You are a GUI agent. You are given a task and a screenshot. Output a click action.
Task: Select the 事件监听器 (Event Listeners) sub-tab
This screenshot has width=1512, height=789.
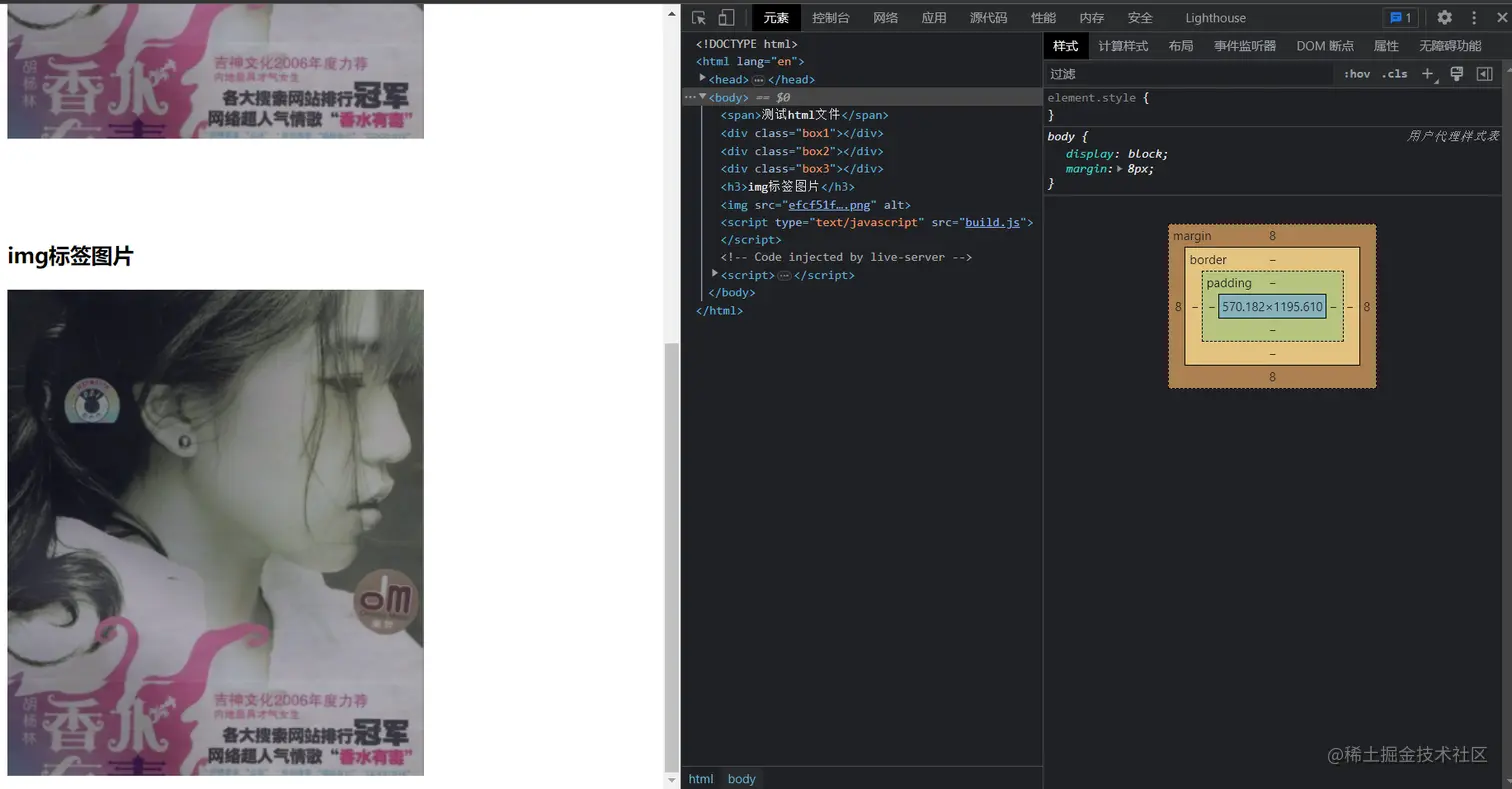click(1245, 46)
